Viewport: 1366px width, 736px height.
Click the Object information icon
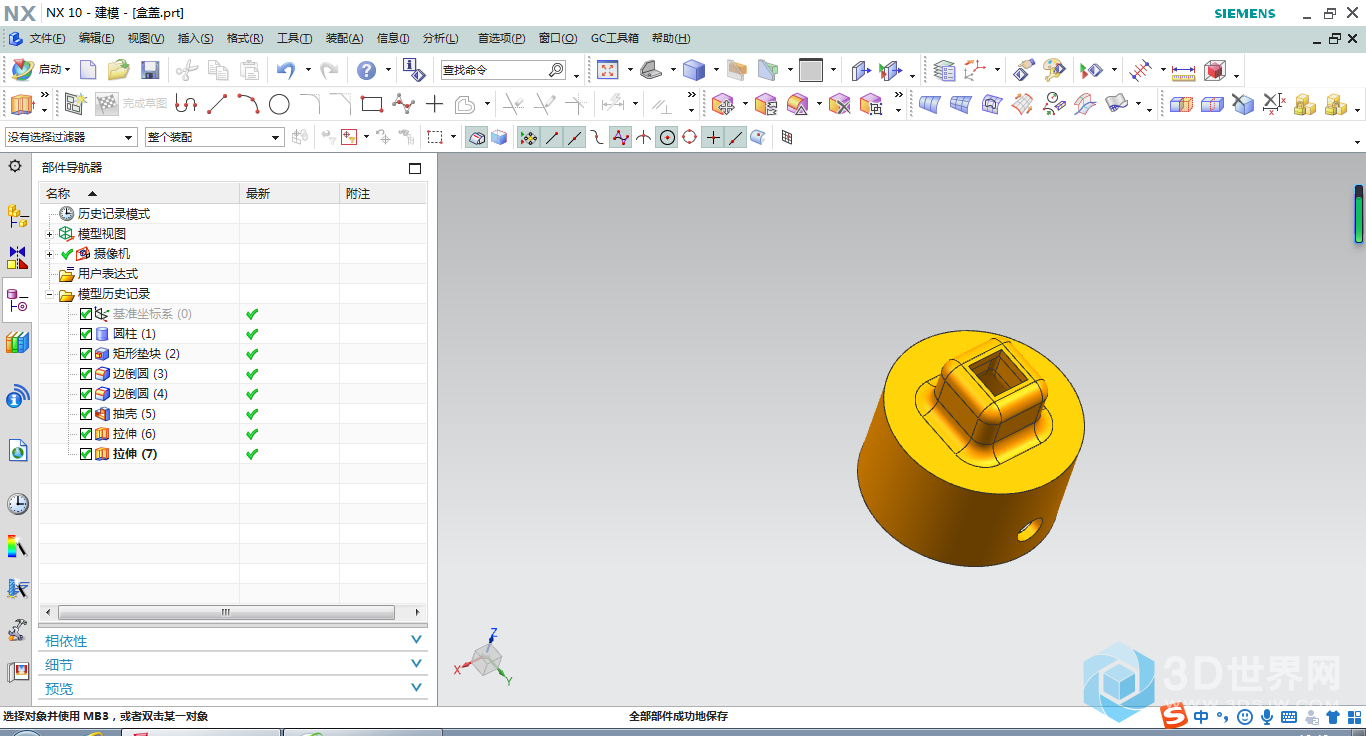coord(413,70)
